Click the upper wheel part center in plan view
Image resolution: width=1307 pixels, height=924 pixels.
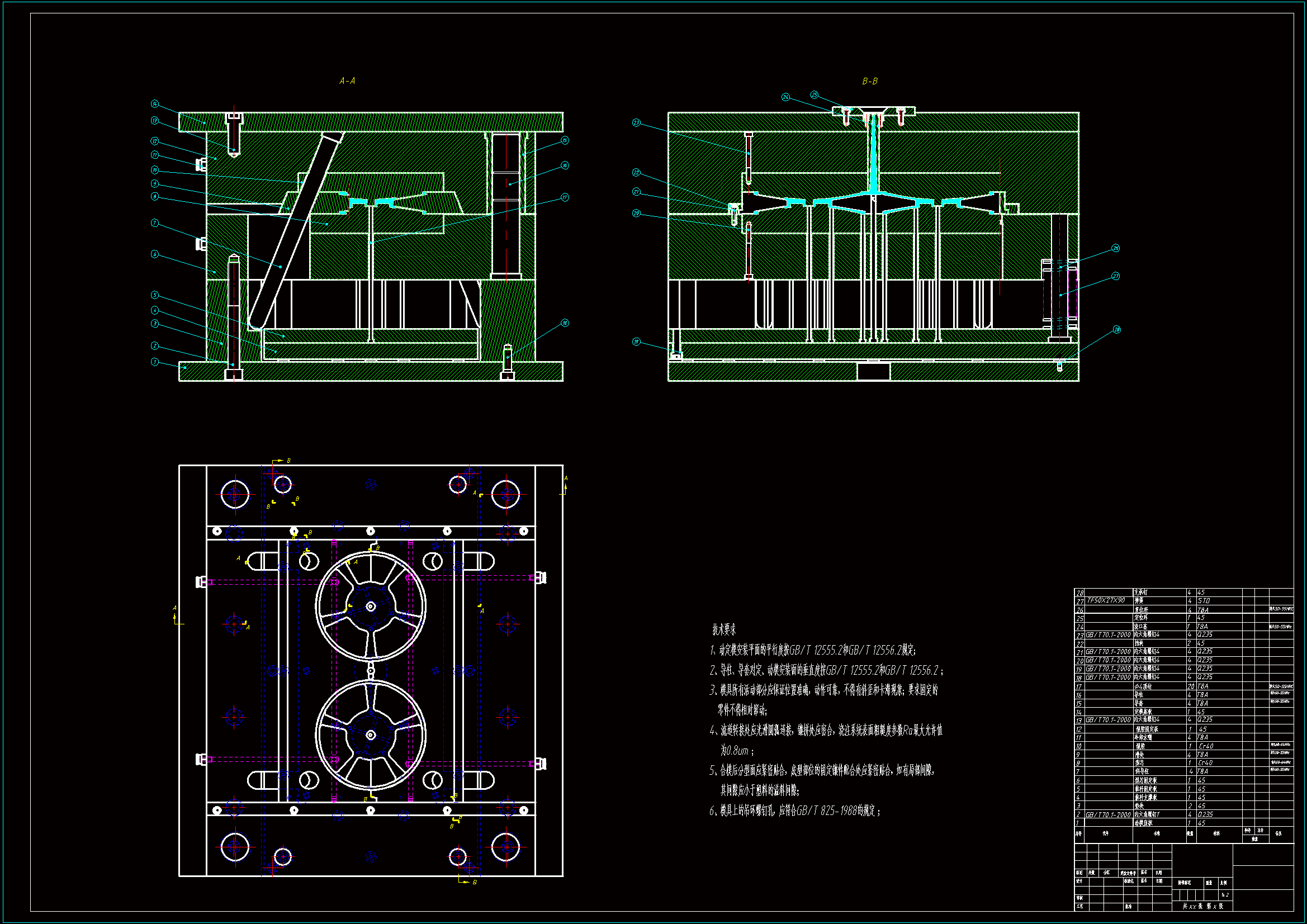click(x=371, y=606)
